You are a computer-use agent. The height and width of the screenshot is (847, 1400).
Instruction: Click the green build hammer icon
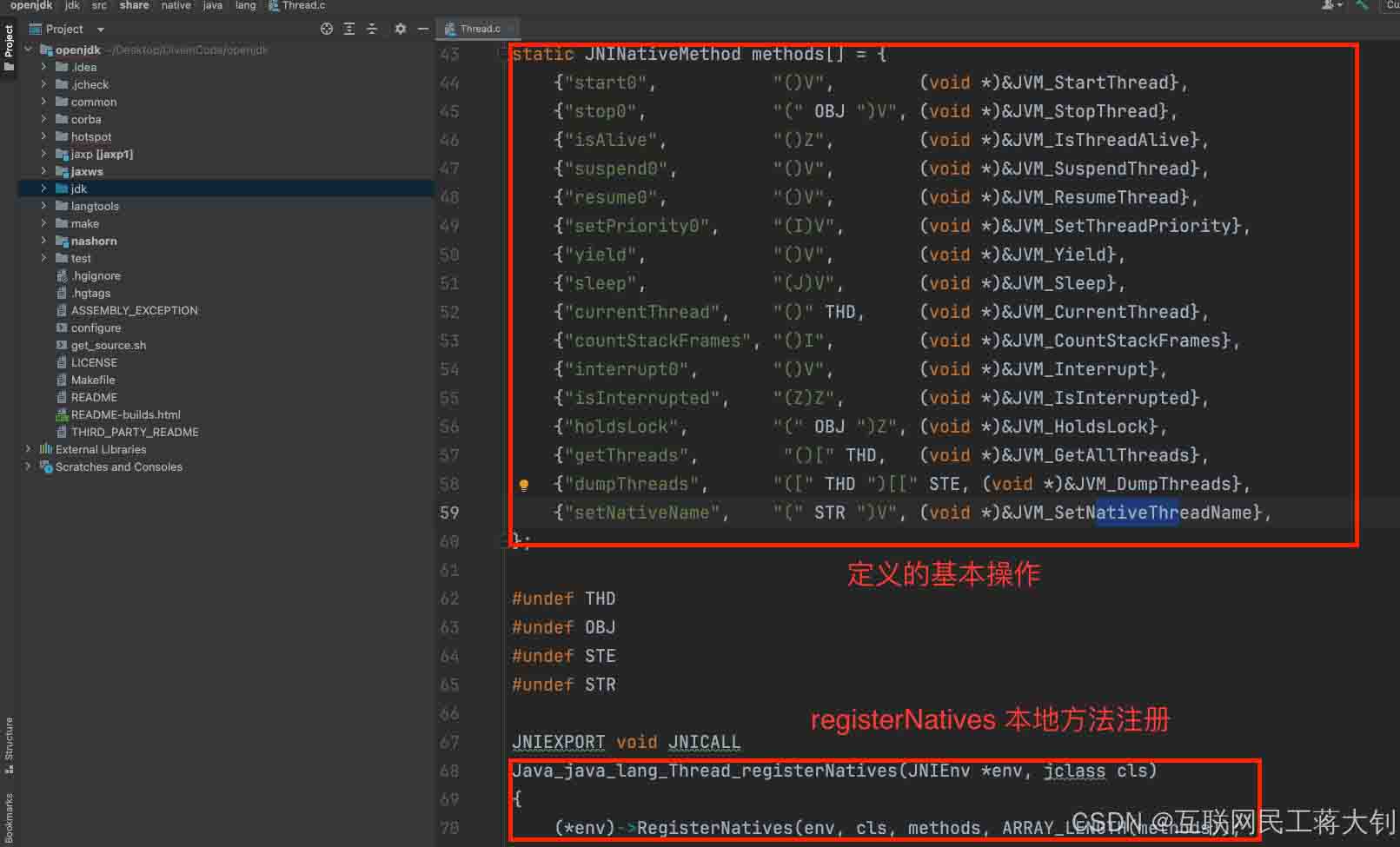(x=1363, y=5)
